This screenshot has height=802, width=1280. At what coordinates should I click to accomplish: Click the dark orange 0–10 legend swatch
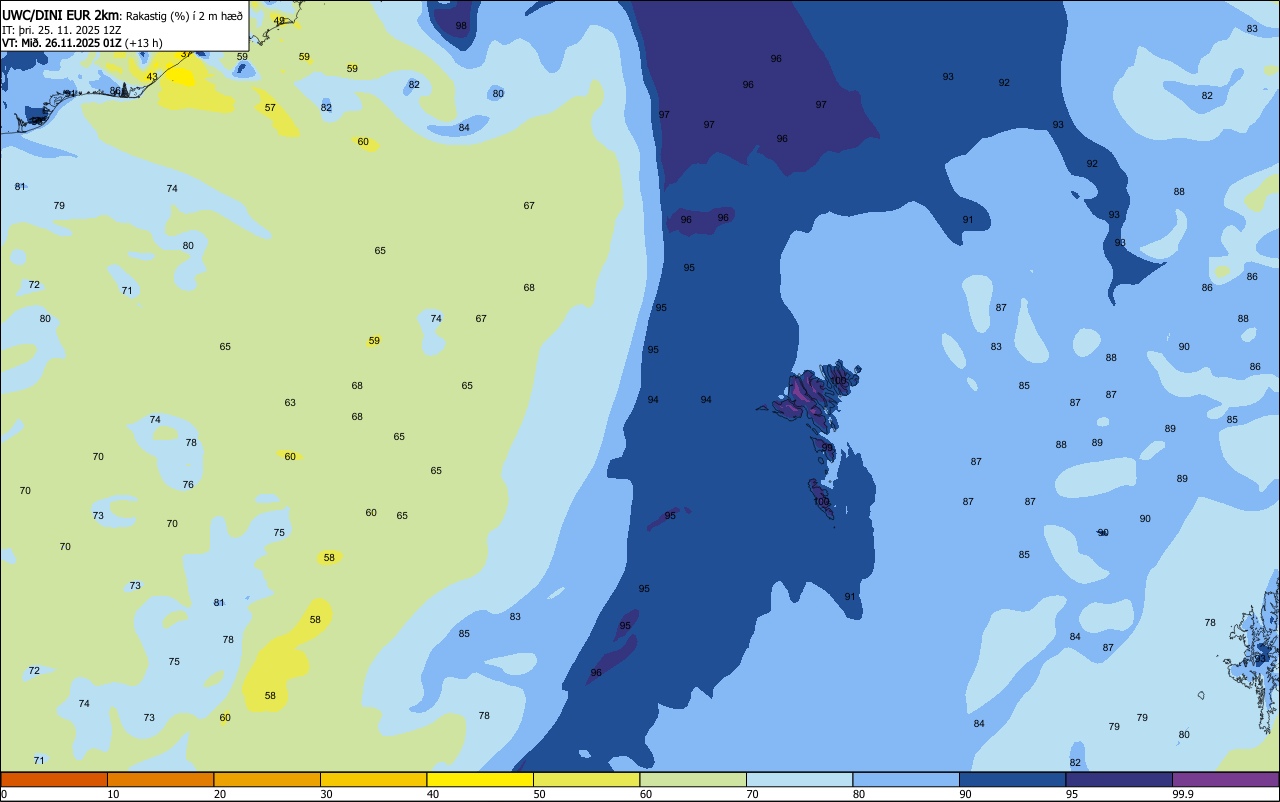point(54,779)
